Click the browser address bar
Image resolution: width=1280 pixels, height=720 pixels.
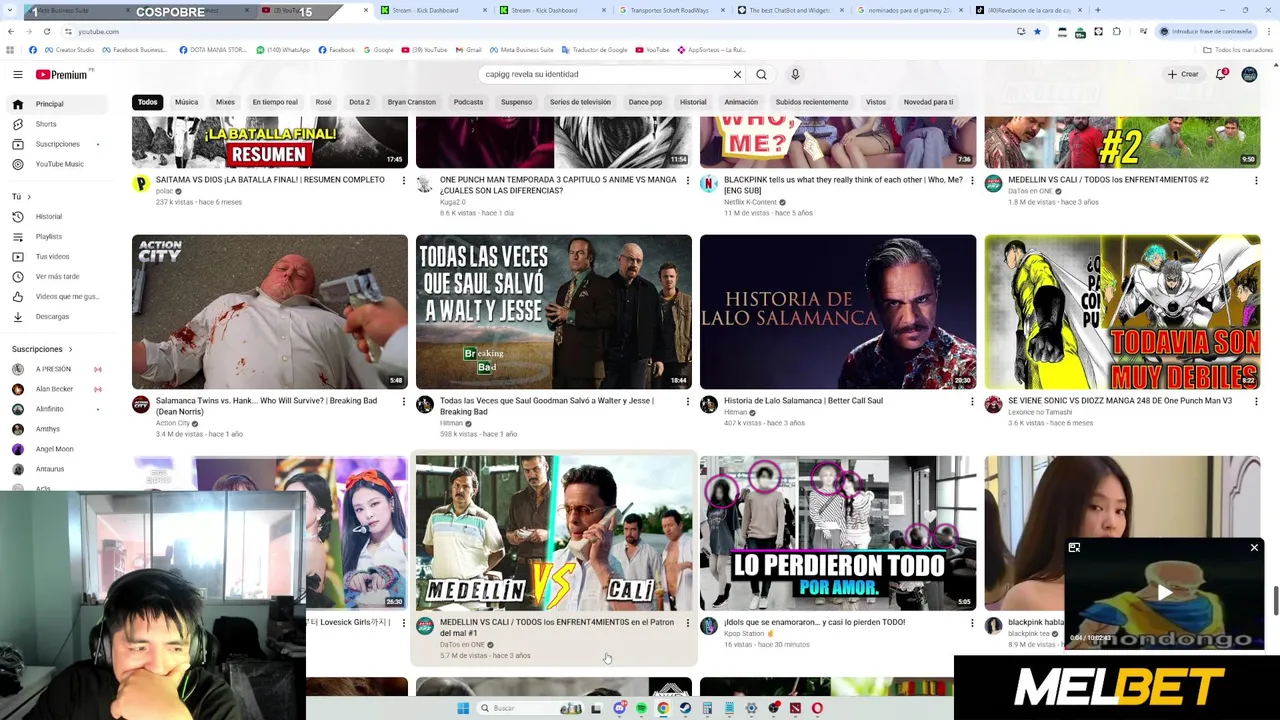point(540,31)
